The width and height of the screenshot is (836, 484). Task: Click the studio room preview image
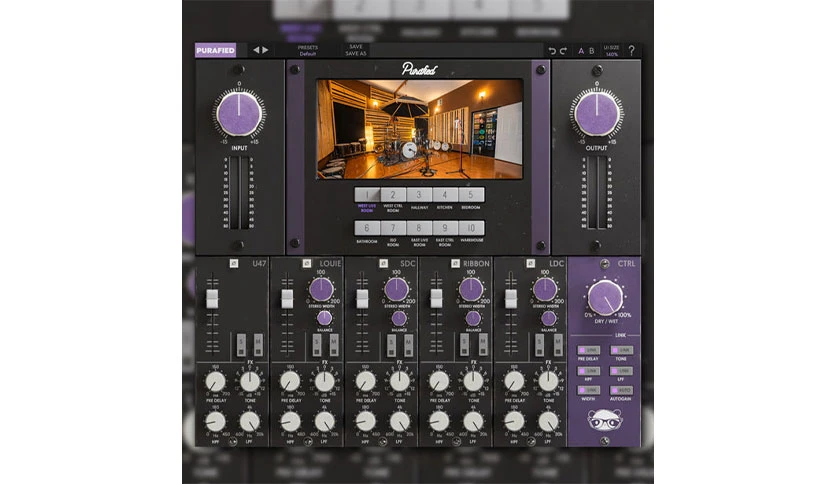[420, 129]
